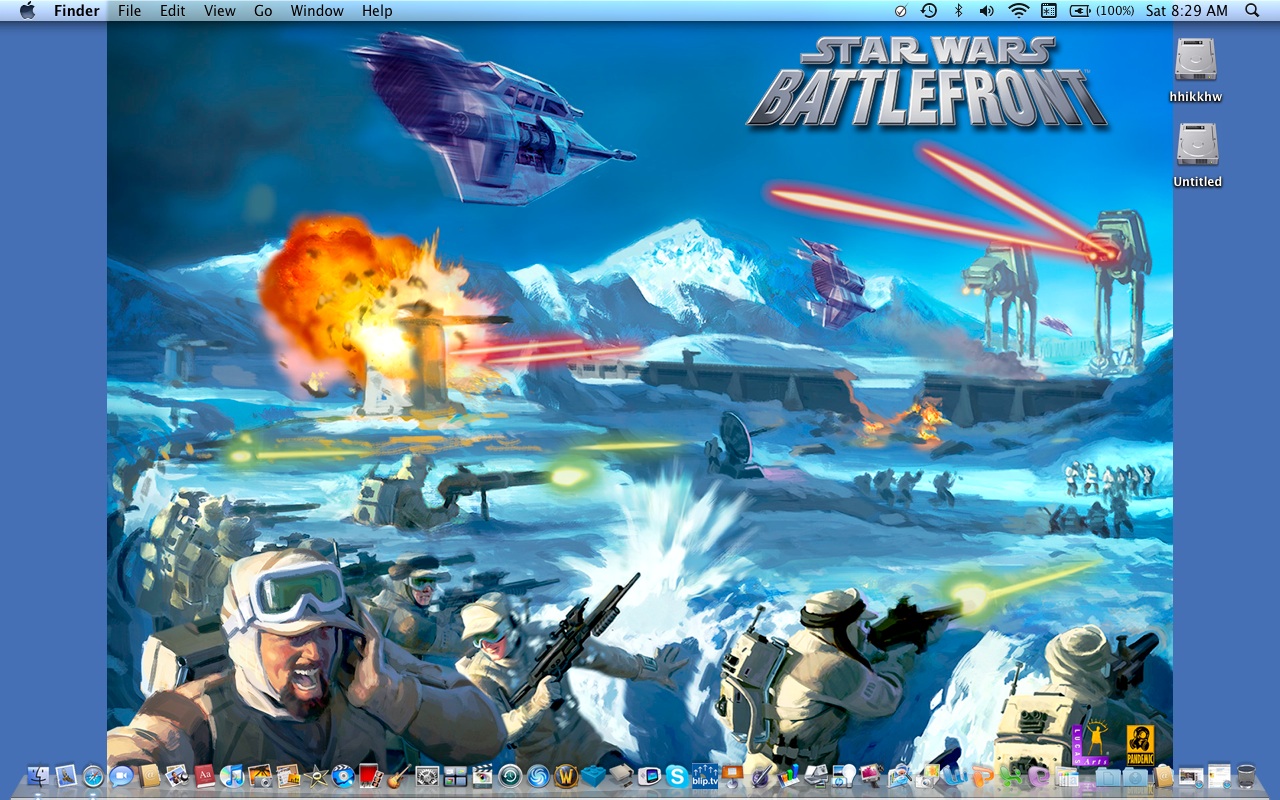Viewport: 1280px width, 800px height.
Task: Open the Downloads folder stack in Dock
Action: (x=1135, y=776)
